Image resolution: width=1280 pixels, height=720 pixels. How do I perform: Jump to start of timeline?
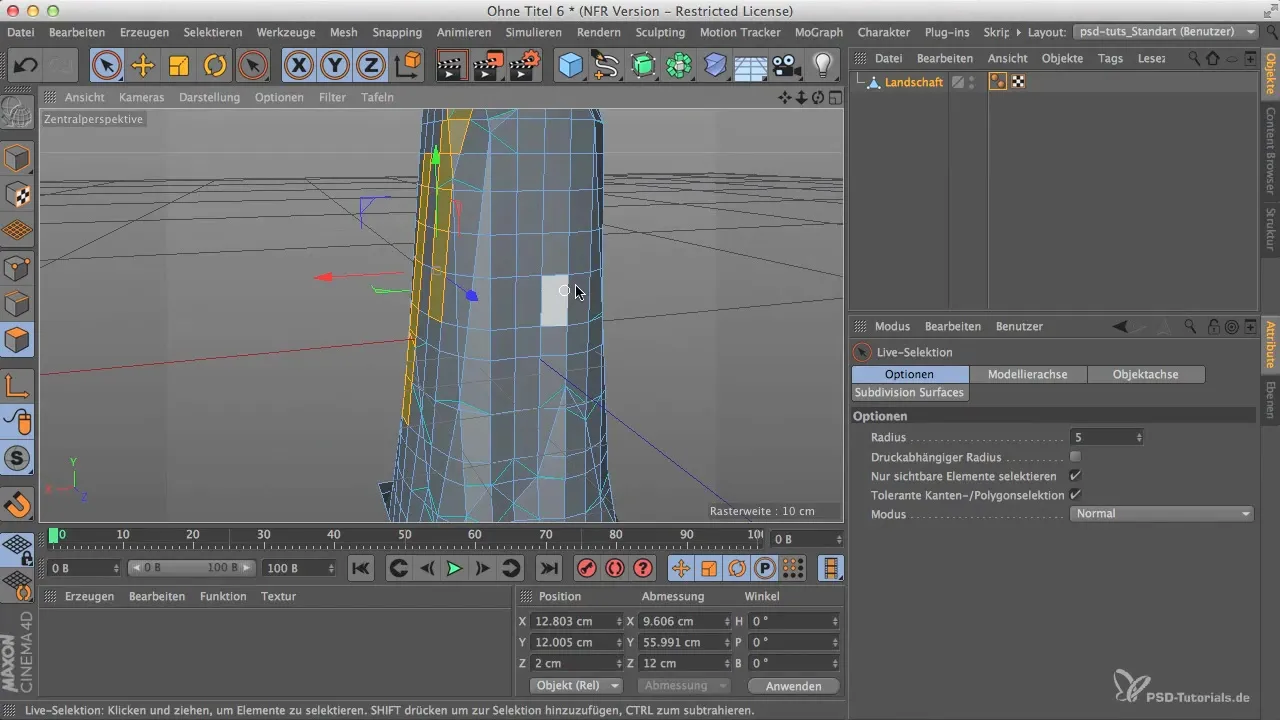(361, 568)
